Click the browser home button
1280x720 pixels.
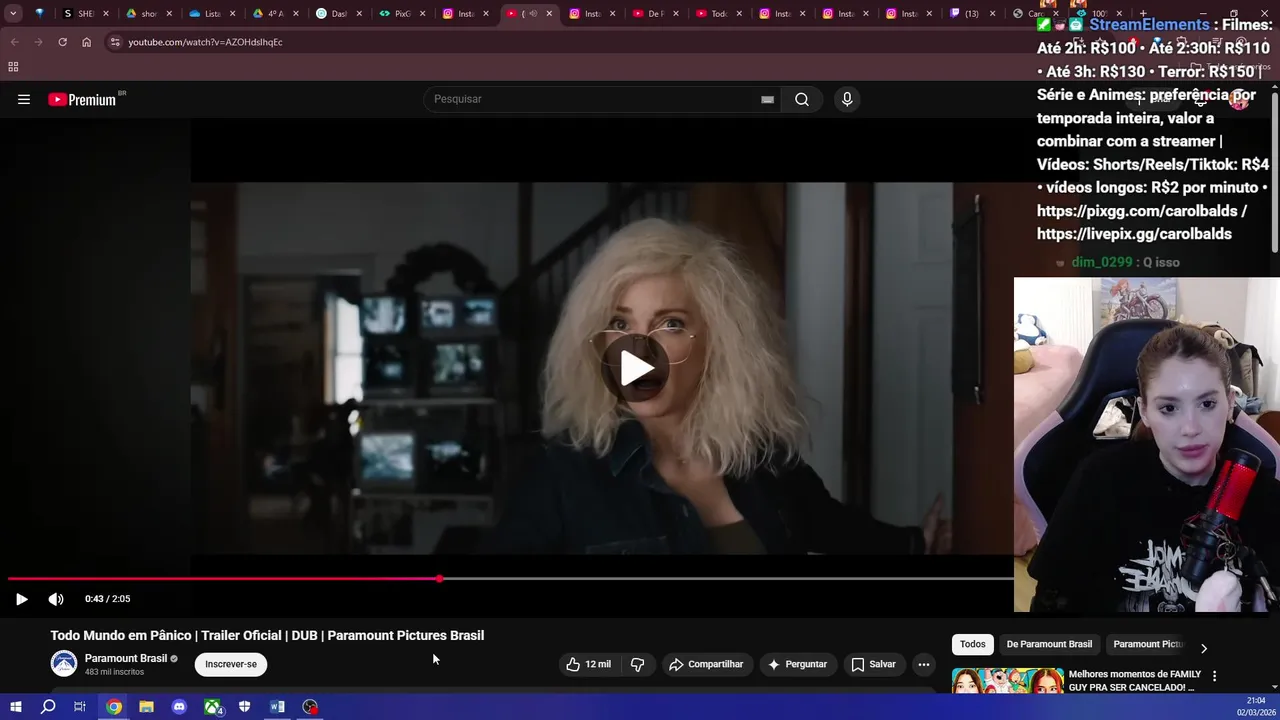point(86,42)
